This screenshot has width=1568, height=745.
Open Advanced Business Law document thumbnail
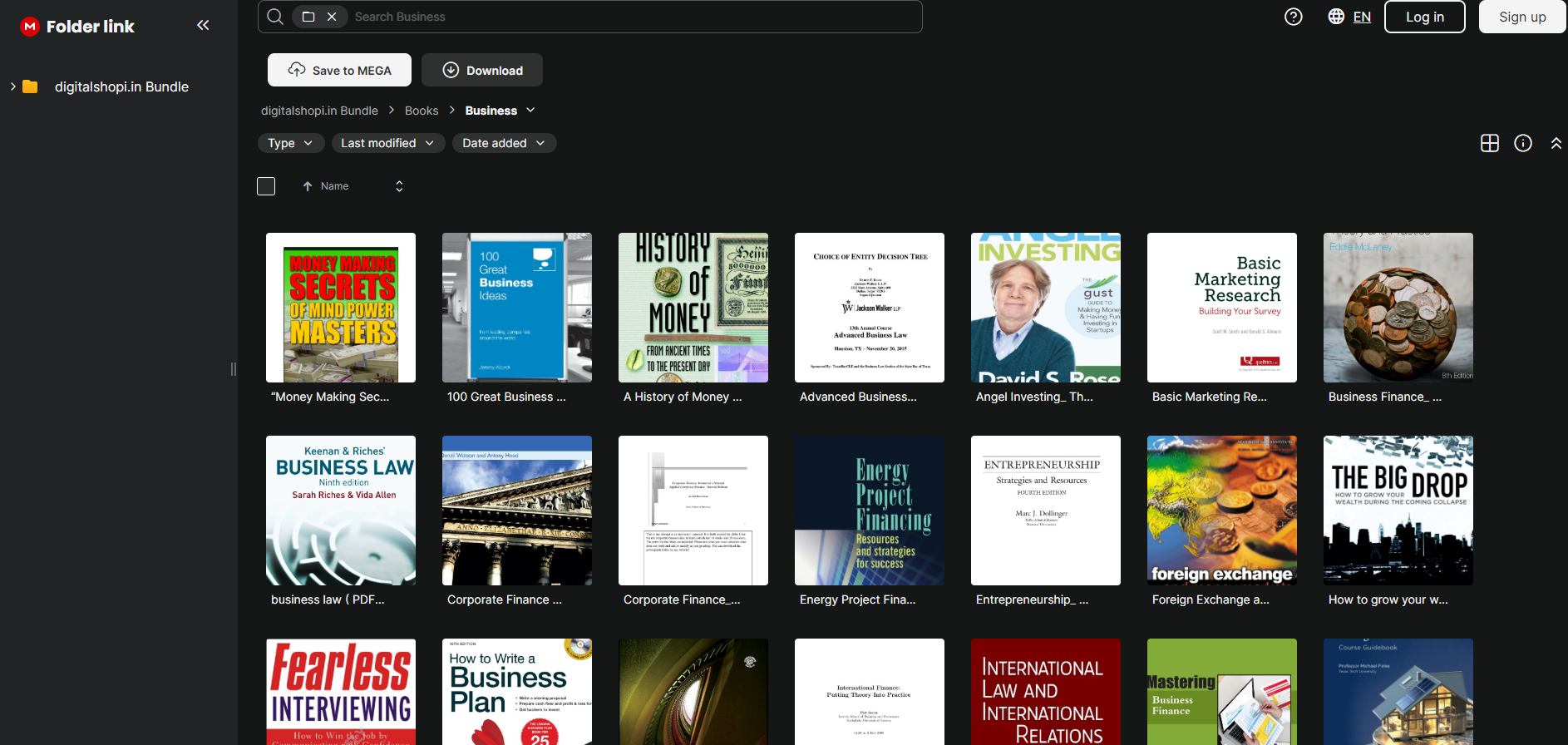[870, 308]
